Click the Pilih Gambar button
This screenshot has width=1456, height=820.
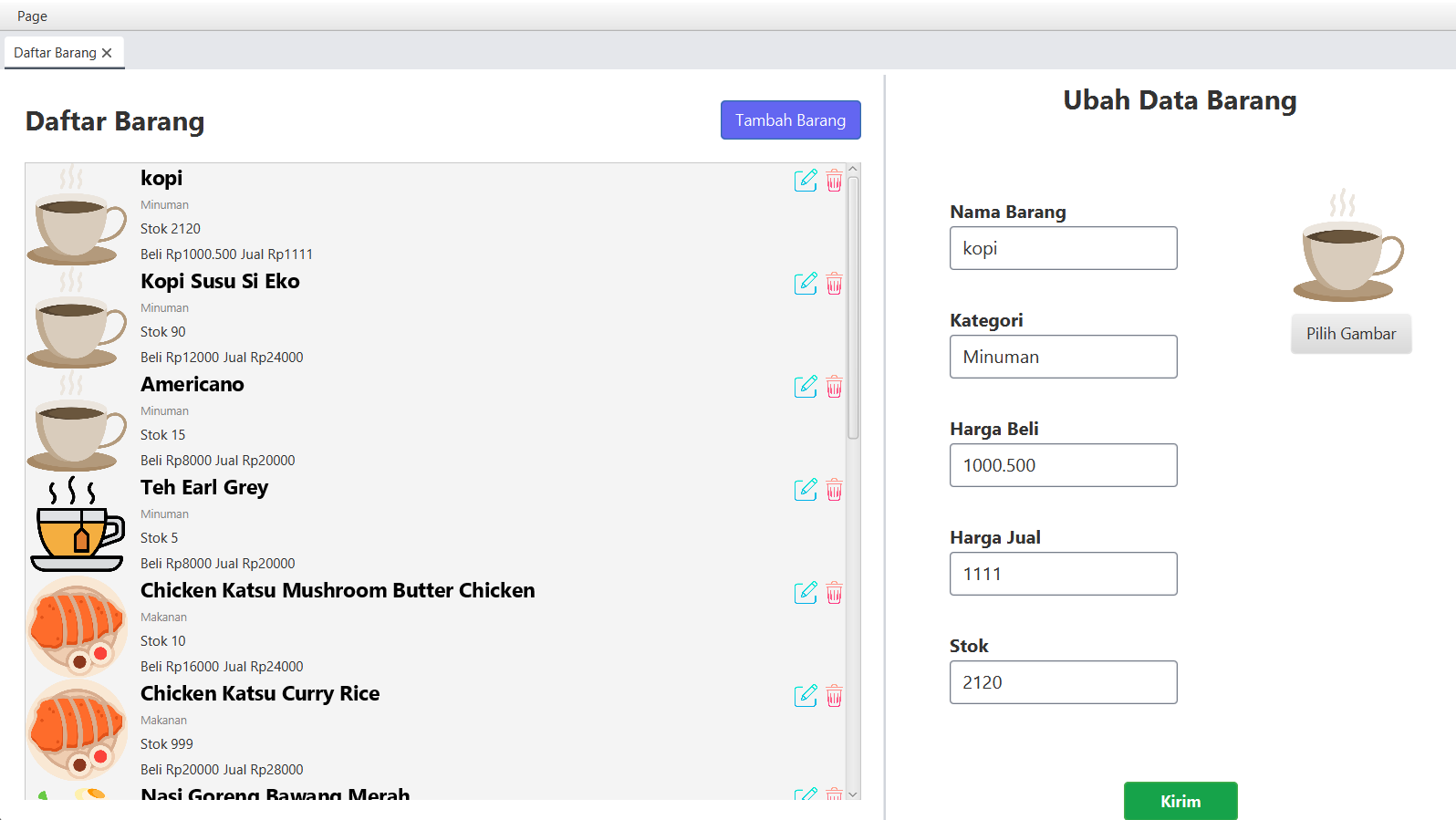1351,334
